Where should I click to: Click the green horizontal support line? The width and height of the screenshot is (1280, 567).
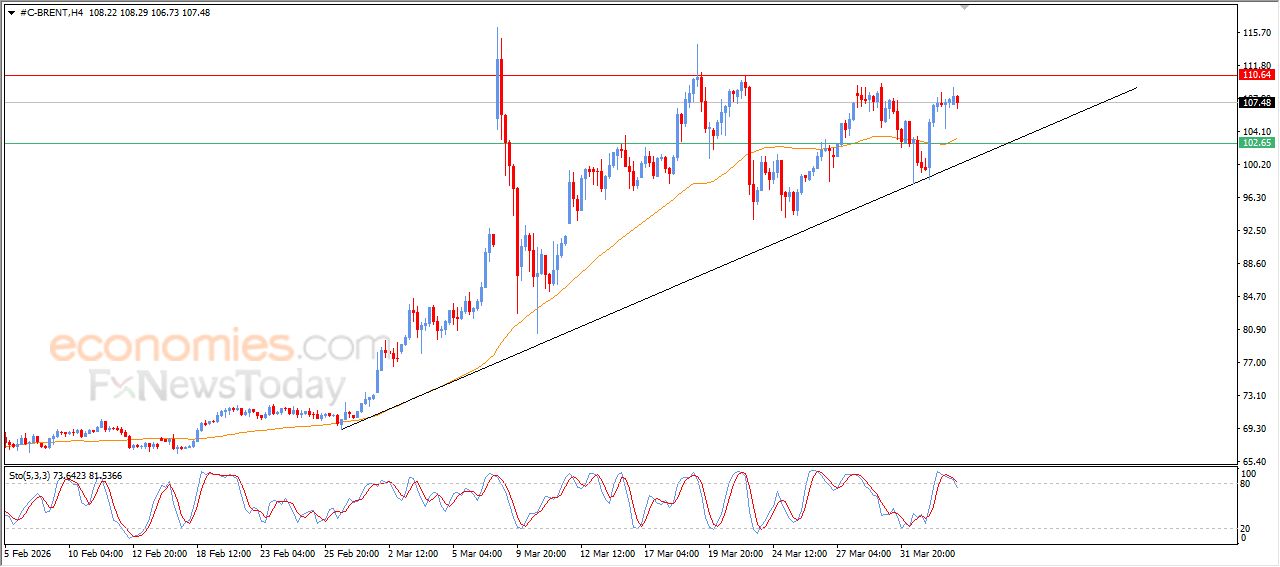pos(300,143)
